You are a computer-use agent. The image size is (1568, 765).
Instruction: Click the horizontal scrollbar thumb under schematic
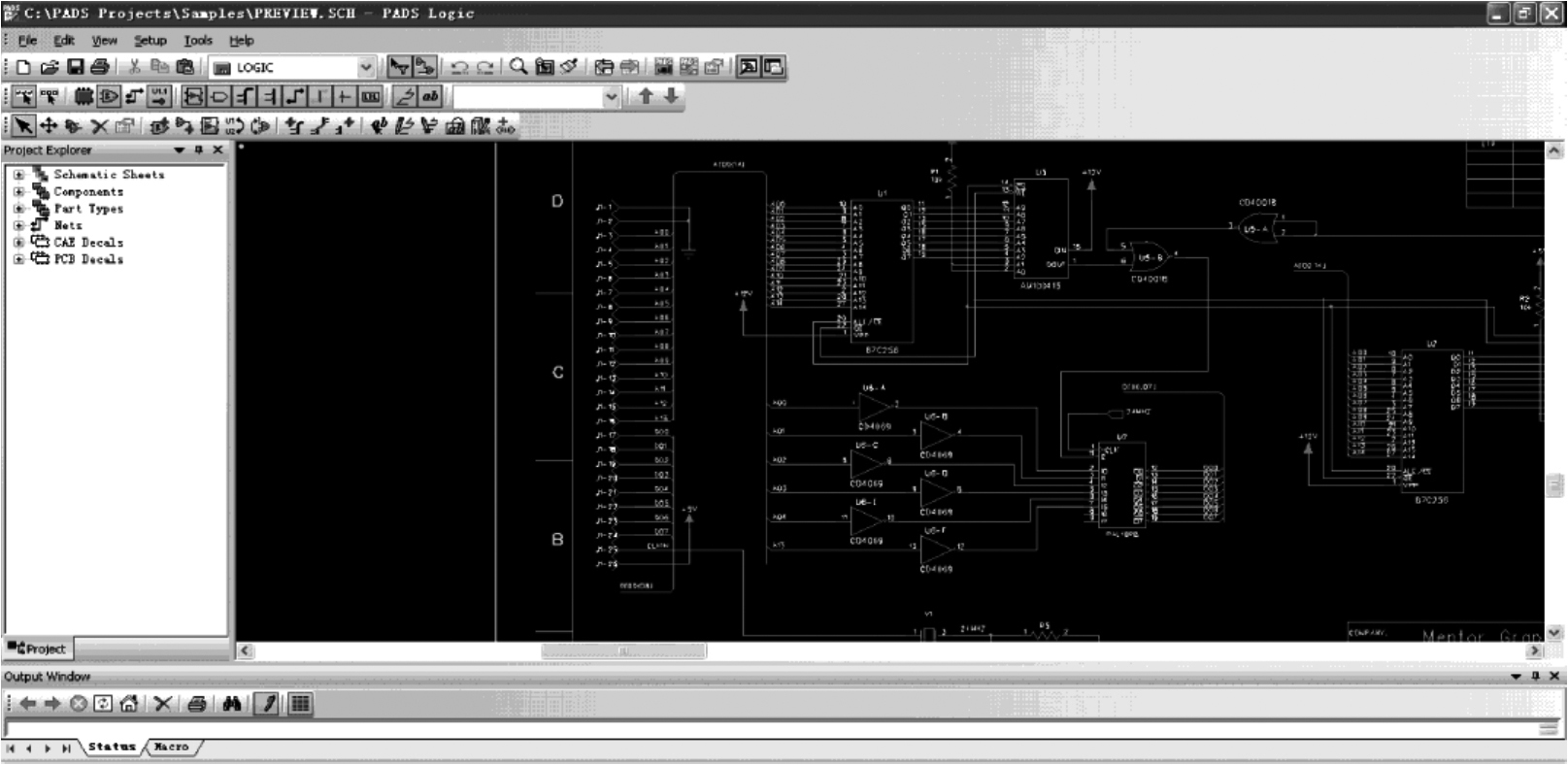(x=623, y=651)
